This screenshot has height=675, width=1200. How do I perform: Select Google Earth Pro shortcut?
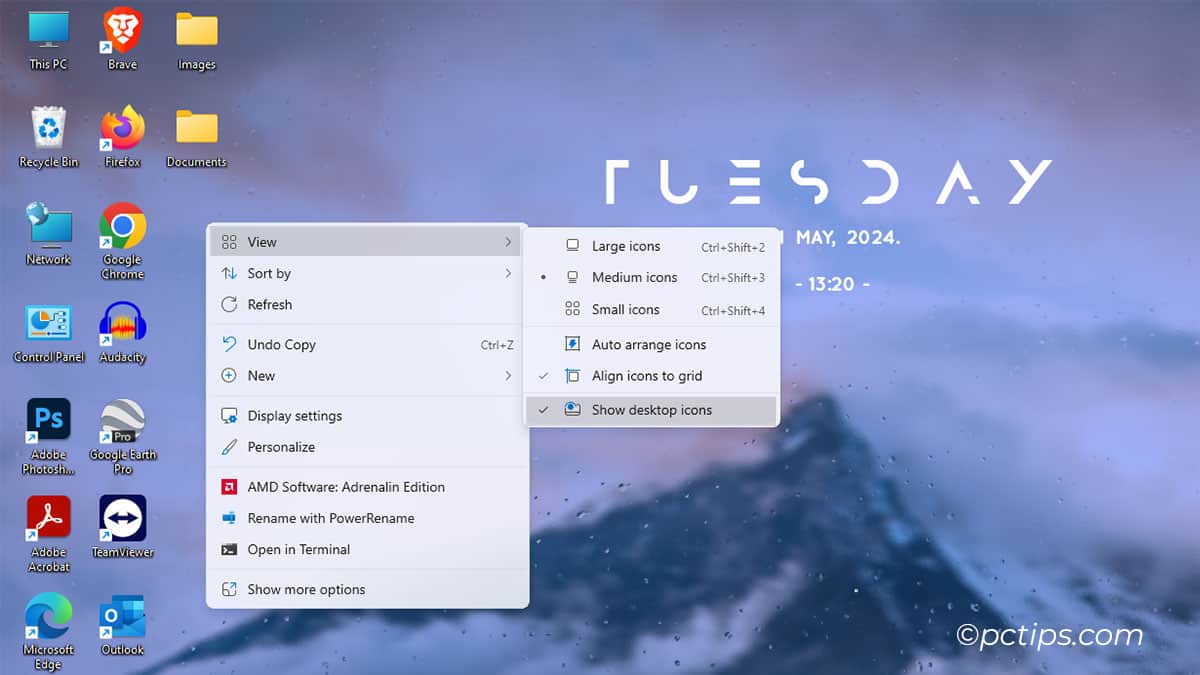[x=122, y=436]
